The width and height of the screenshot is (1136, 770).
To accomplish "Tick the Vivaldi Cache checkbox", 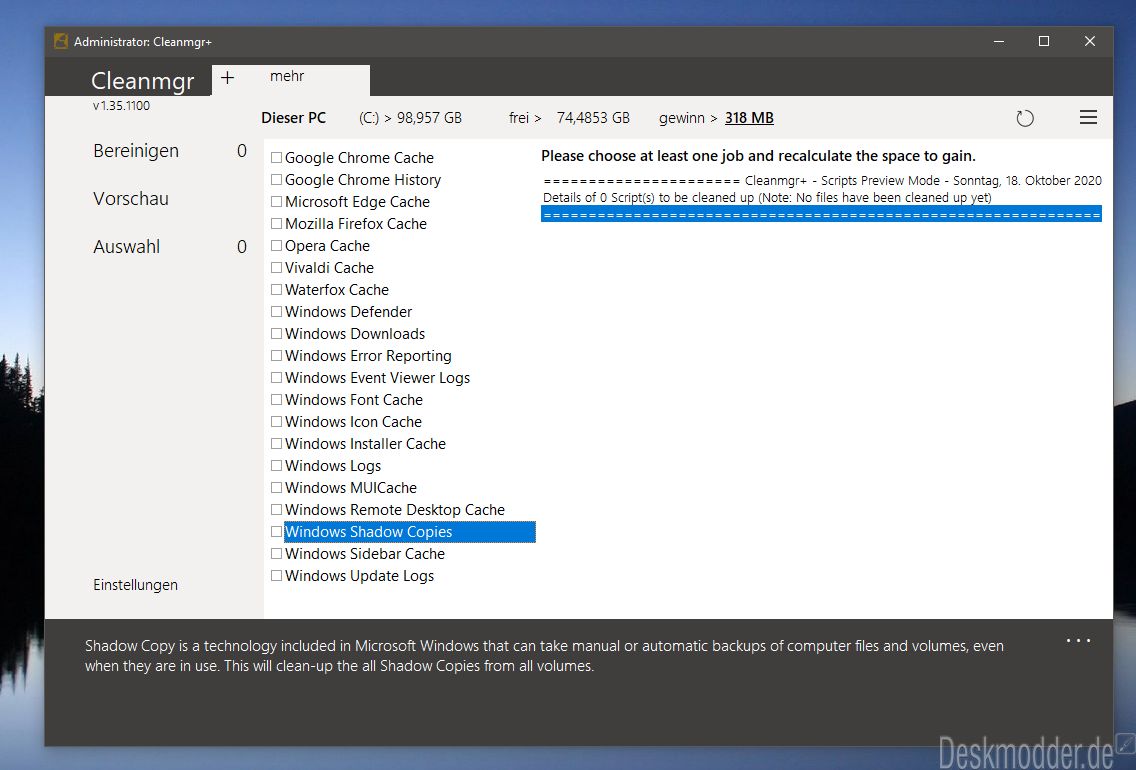I will [x=276, y=267].
